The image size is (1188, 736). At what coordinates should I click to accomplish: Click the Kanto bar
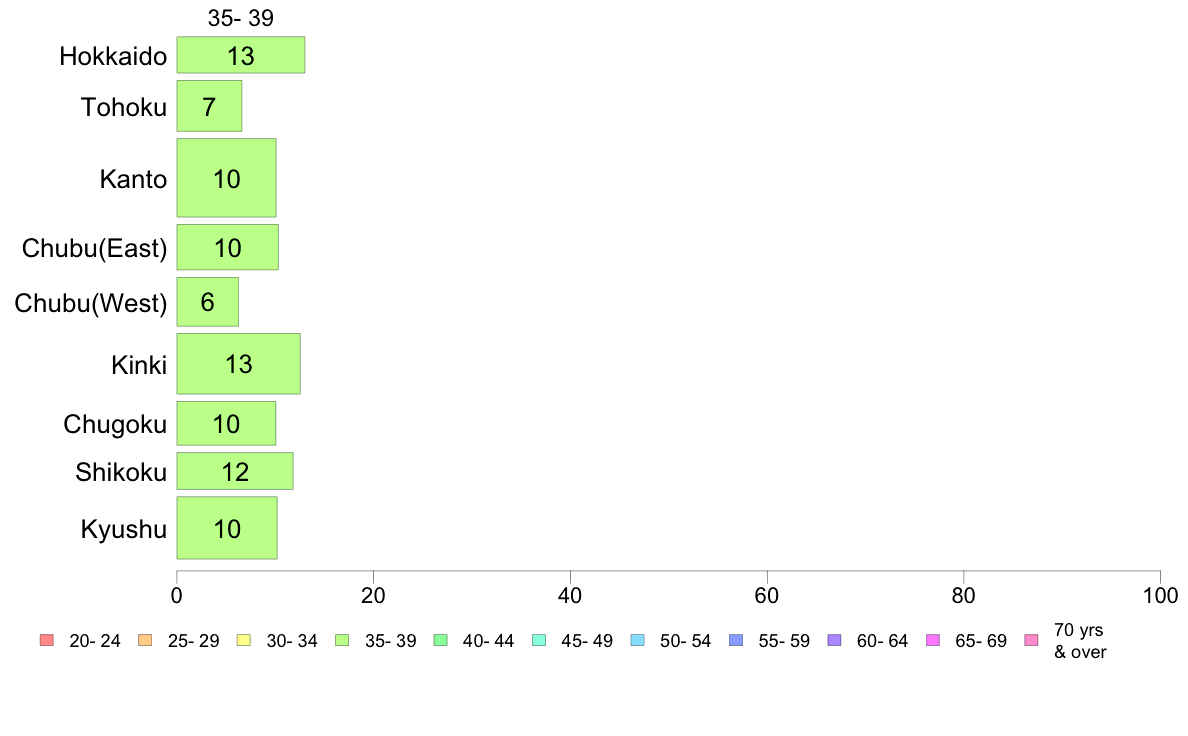(227, 178)
